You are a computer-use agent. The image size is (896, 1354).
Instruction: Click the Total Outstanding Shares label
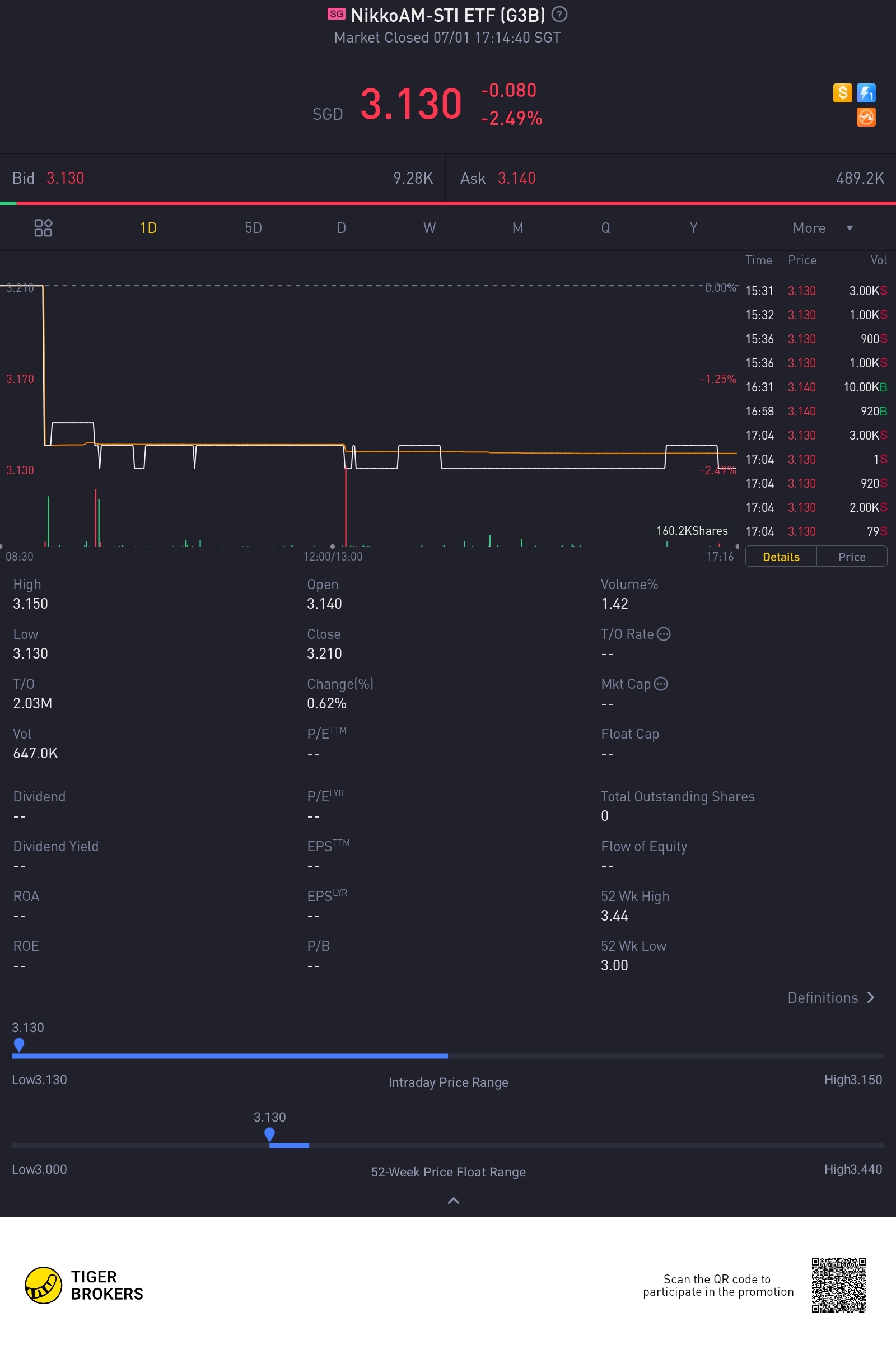[x=678, y=796]
